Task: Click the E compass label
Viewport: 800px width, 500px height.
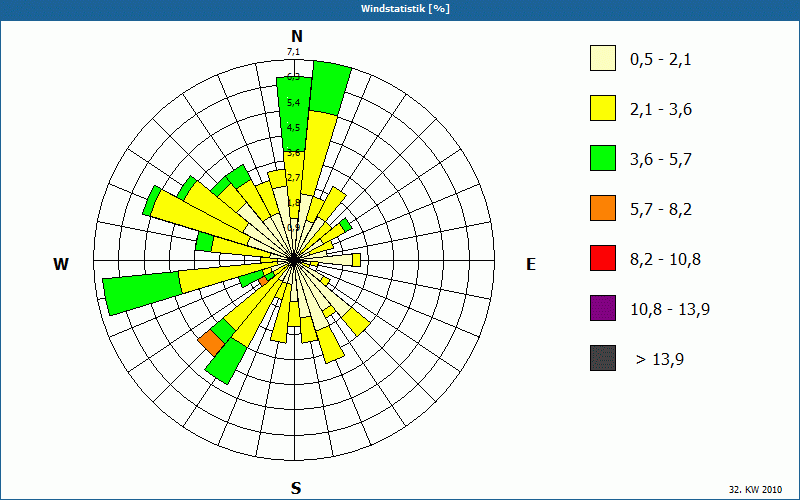Action: [x=531, y=264]
